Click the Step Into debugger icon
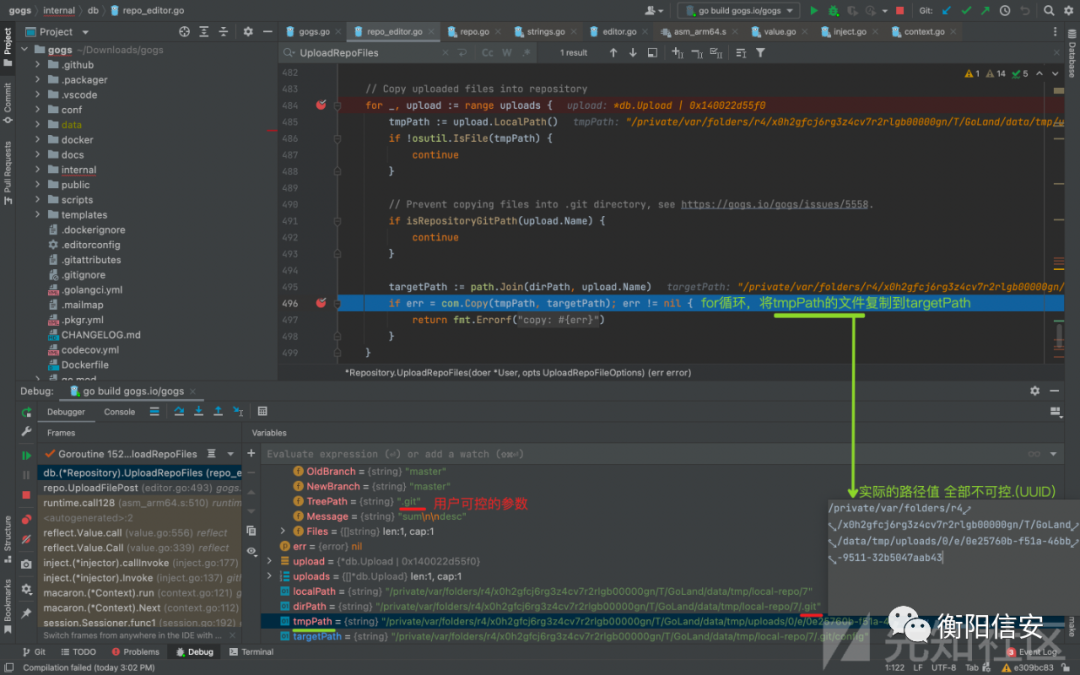Screen dimensions: 1080x675 [198, 411]
